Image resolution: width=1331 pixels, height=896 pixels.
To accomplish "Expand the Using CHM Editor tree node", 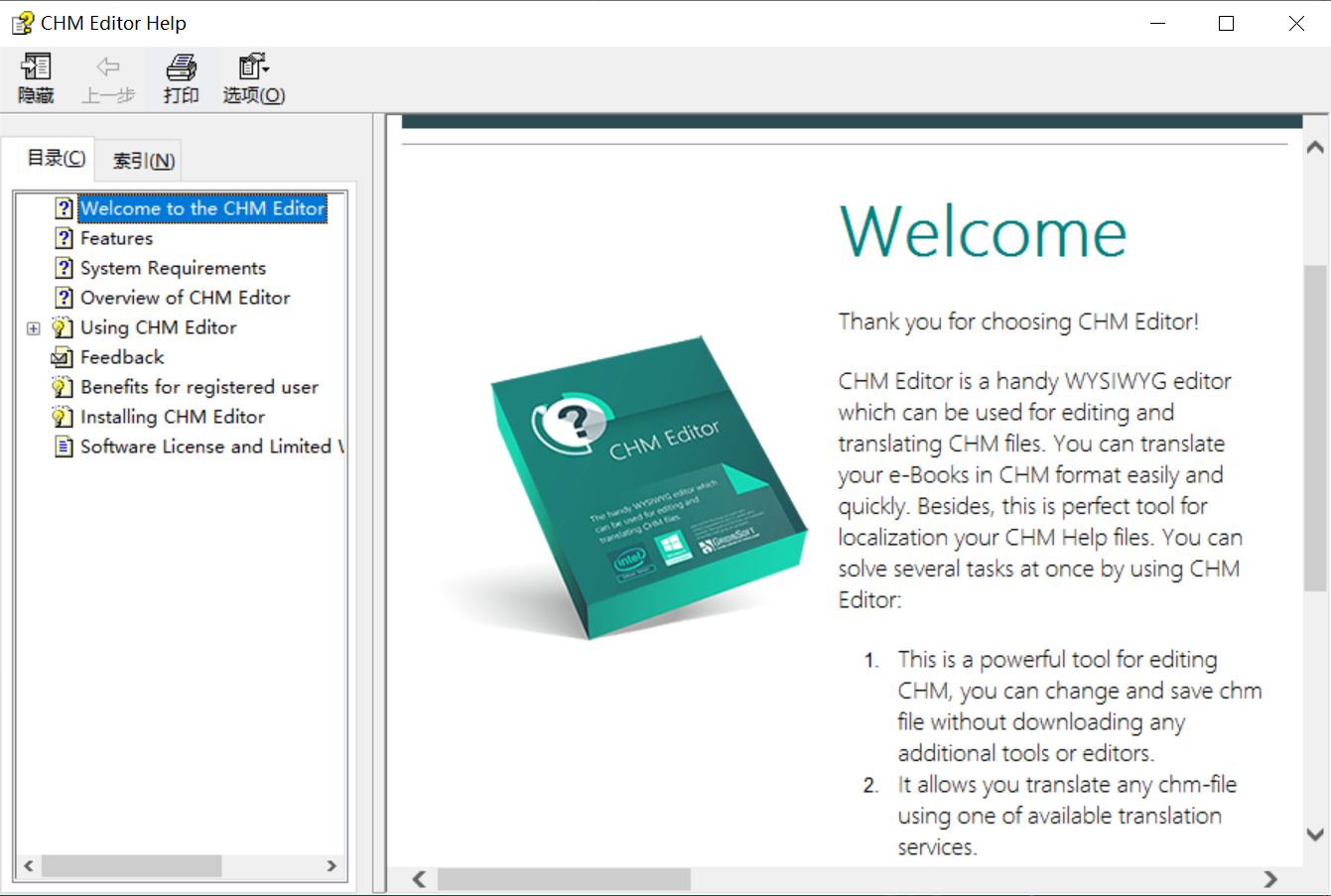I will [34, 328].
